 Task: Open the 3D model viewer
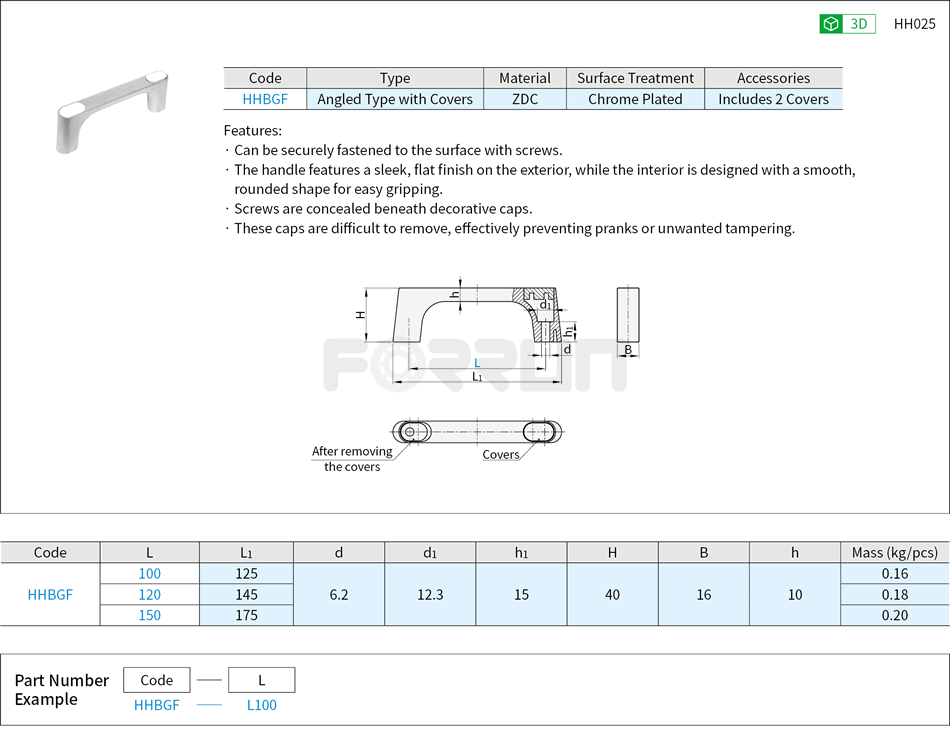click(847, 23)
